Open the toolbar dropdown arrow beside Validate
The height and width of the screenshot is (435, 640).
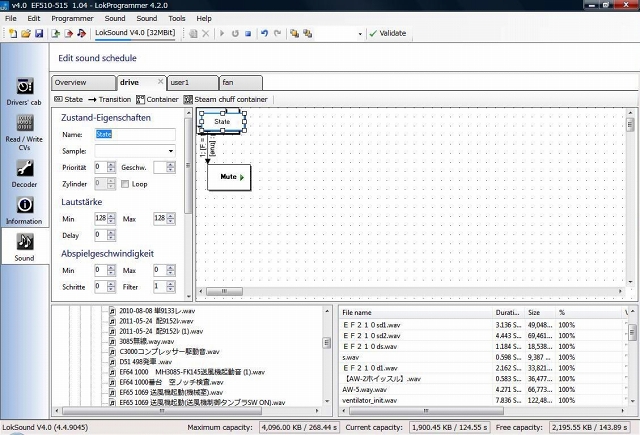coord(360,34)
